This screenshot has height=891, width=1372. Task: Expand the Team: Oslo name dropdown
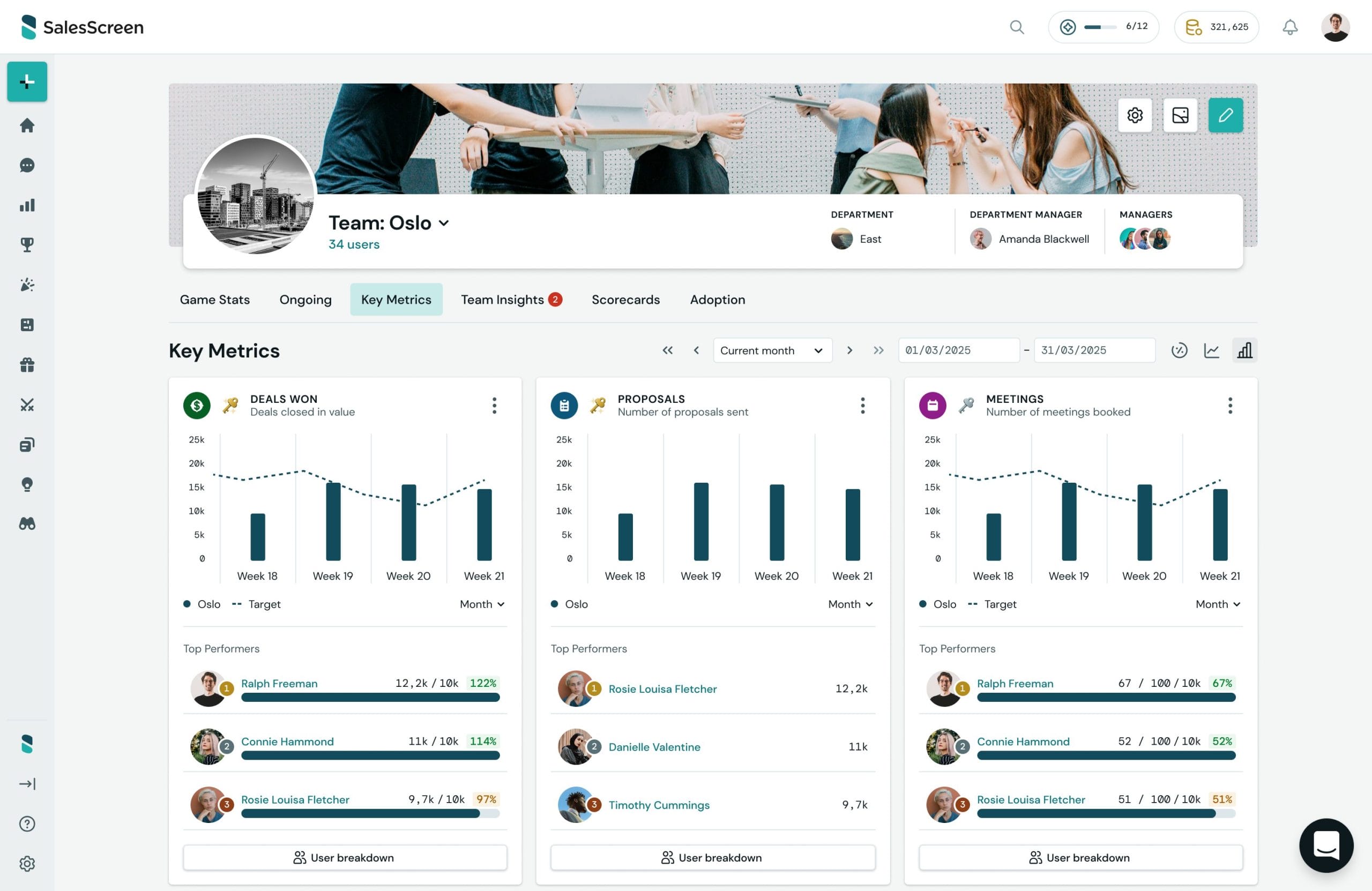coord(444,223)
